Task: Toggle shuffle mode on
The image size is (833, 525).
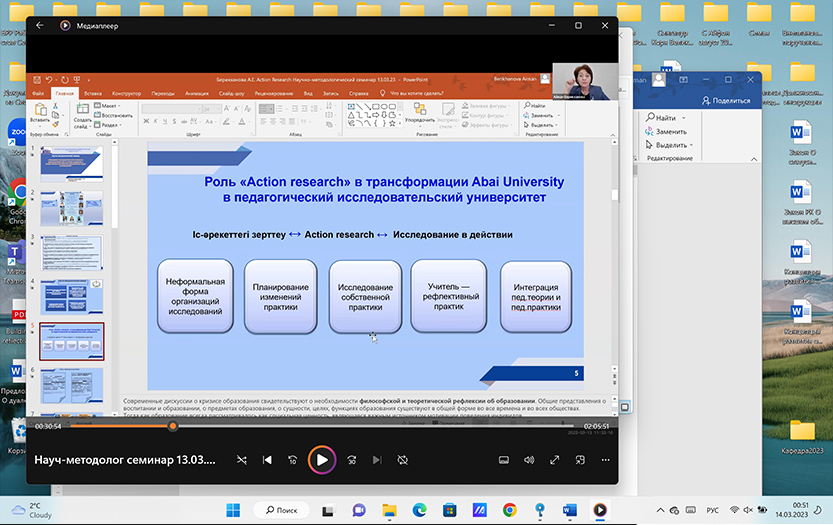Action: [x=241, y=460]
